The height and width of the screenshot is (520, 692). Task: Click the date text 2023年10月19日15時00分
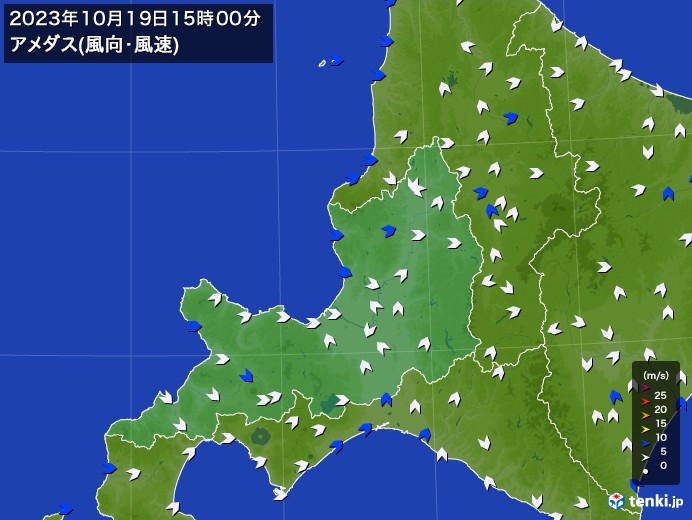(x=135, y=19)
